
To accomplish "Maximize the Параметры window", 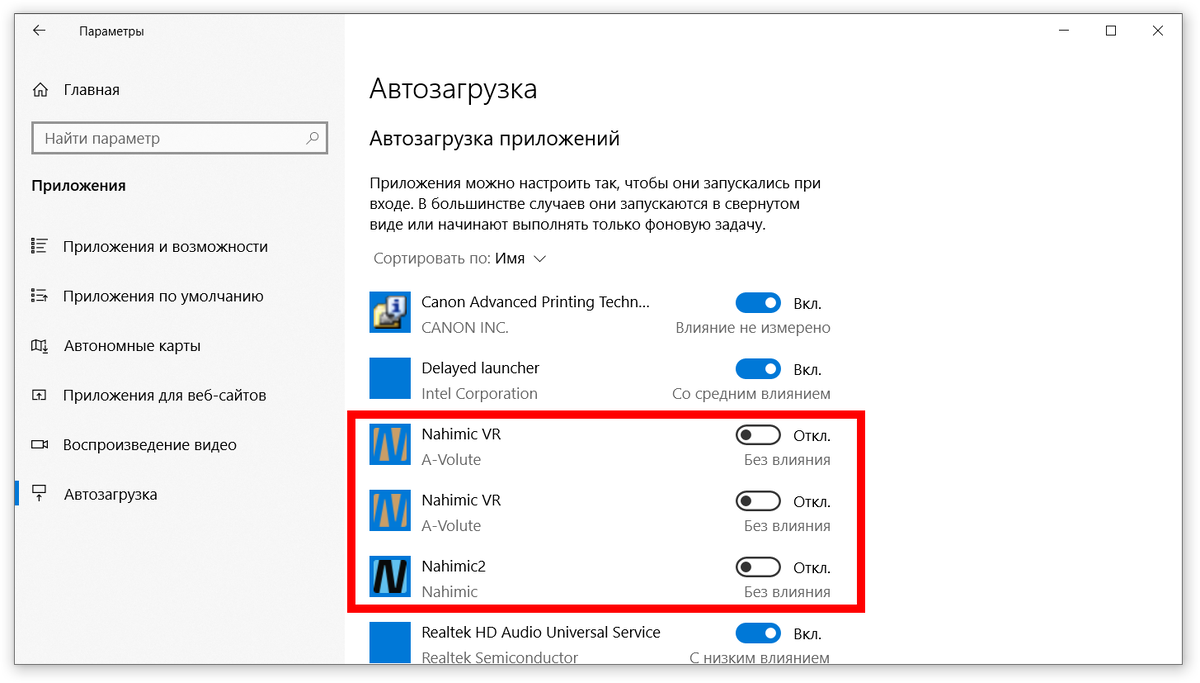I will 1110,31.
